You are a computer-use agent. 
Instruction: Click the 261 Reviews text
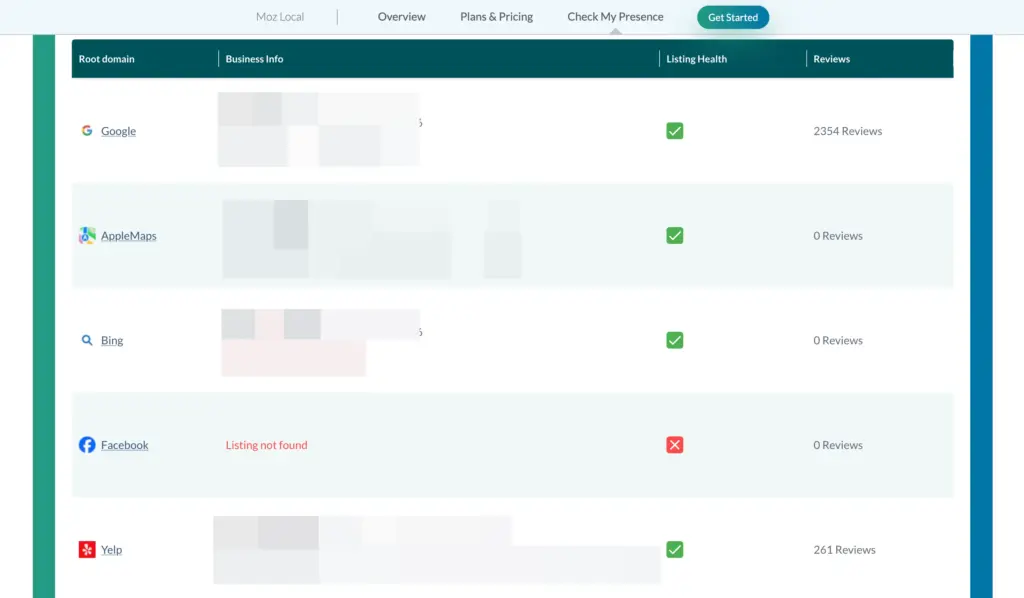pyautogui.click(x=844, y=550)
